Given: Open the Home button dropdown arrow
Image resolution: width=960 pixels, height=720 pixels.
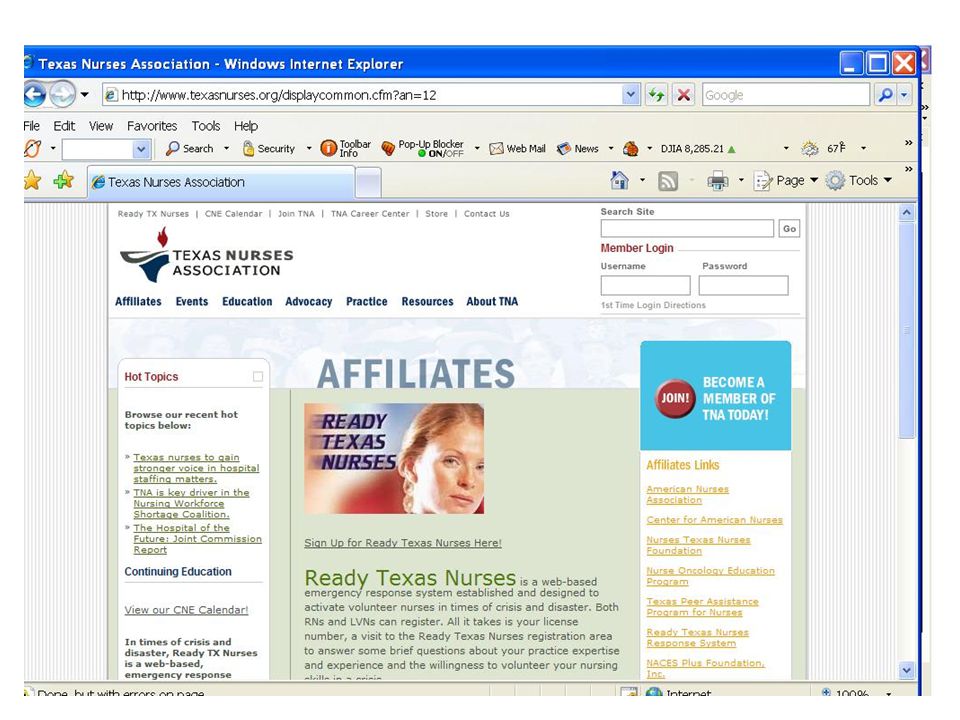Looking at the screenshot, I should click(642, 181).
